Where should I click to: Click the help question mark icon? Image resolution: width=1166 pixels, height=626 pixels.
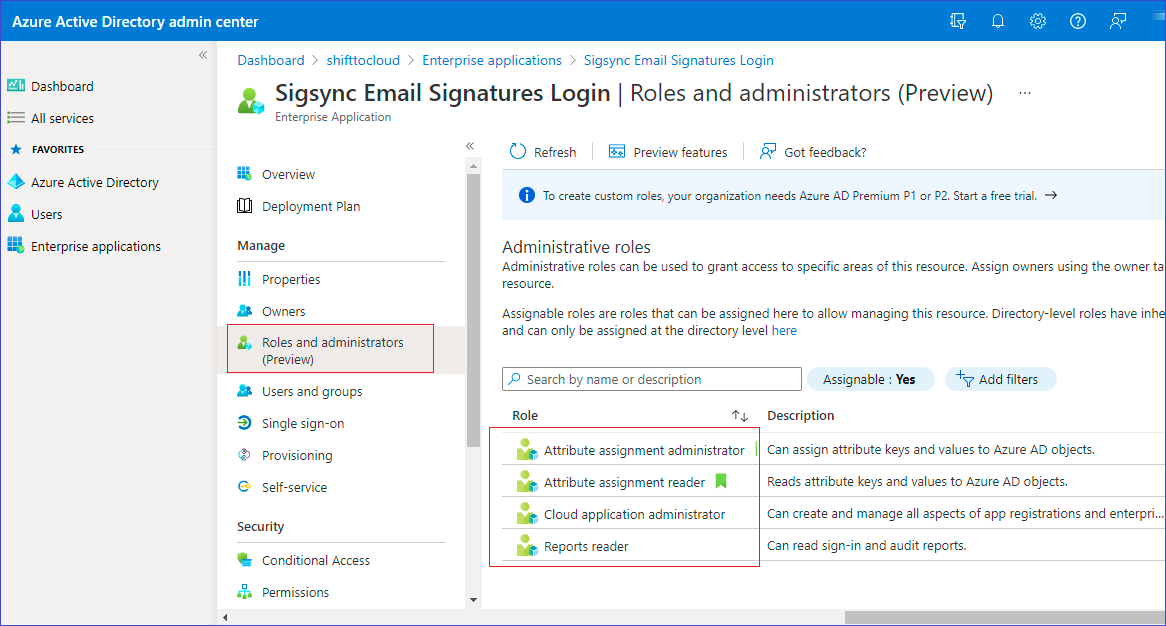click(1078, 21)
